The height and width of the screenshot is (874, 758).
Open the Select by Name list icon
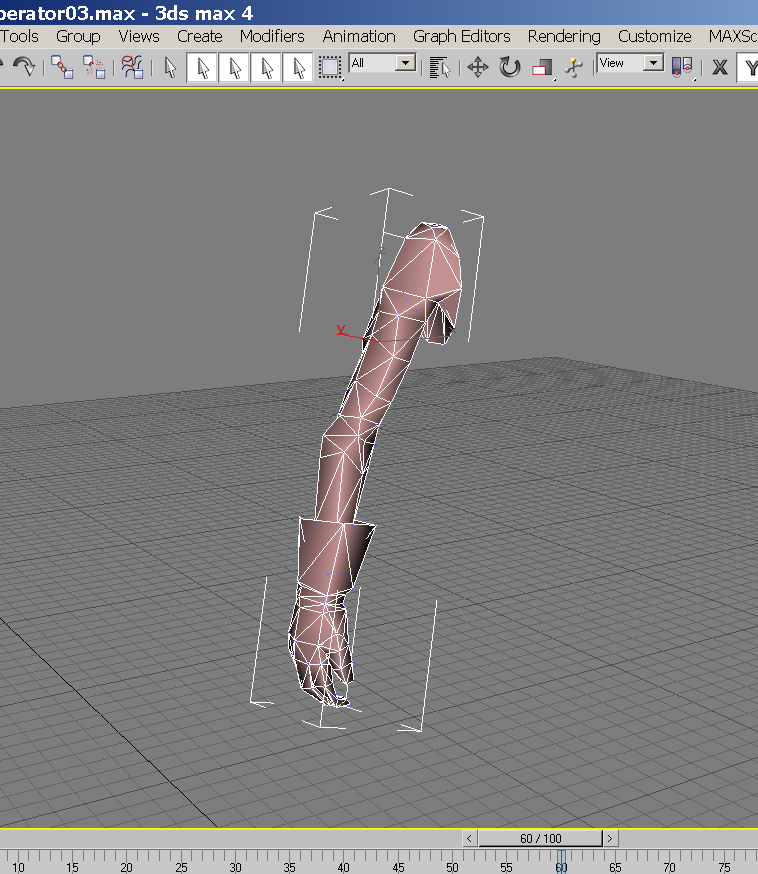438,67
